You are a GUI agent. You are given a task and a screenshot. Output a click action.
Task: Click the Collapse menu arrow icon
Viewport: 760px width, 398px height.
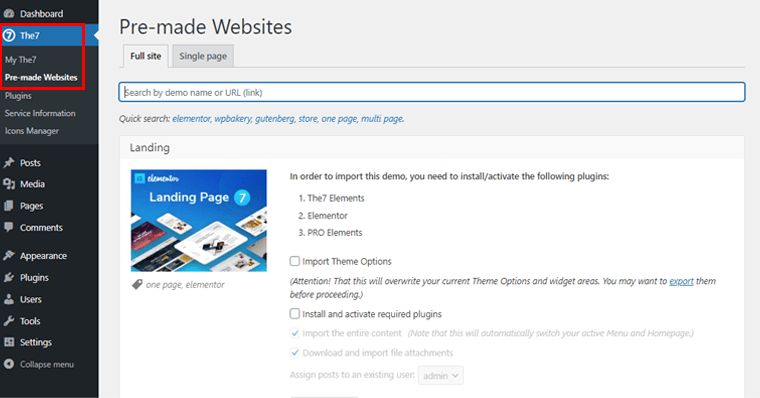coord(9,364)
